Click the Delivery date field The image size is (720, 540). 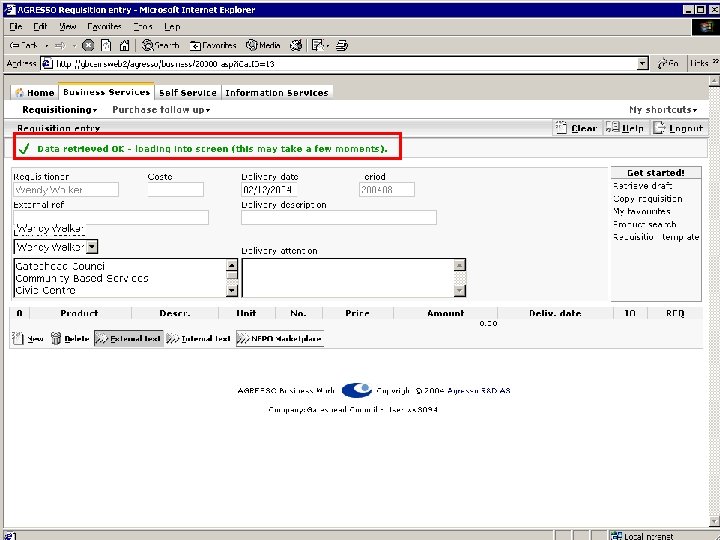point(269,190)
